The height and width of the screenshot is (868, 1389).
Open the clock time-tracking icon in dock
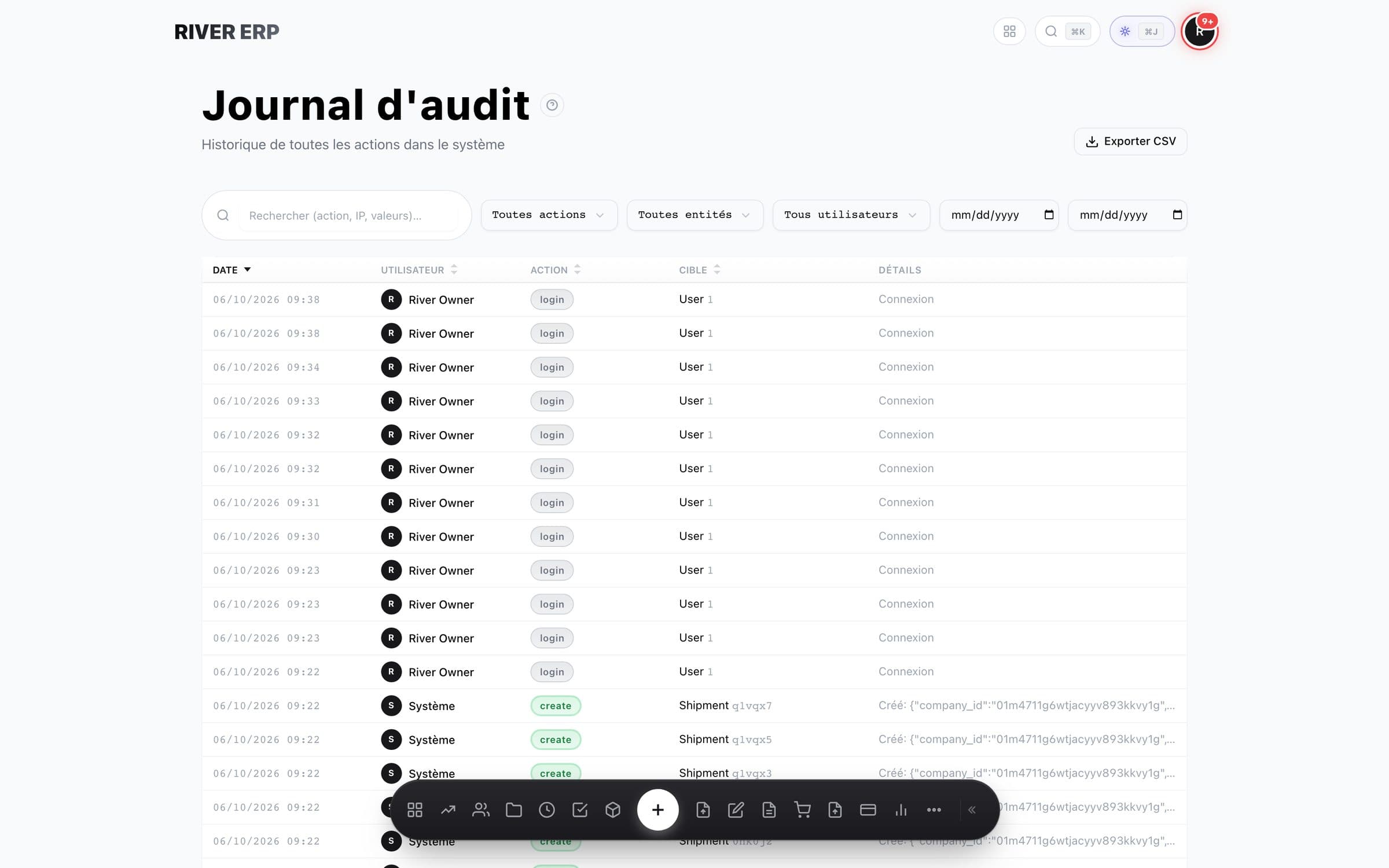[547, 810]
